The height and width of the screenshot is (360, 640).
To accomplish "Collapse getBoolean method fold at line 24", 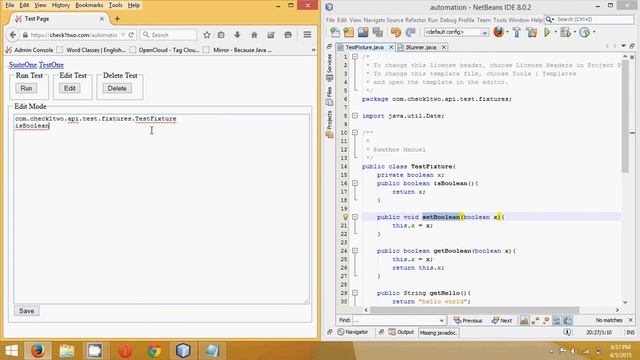I will [355, 251].
